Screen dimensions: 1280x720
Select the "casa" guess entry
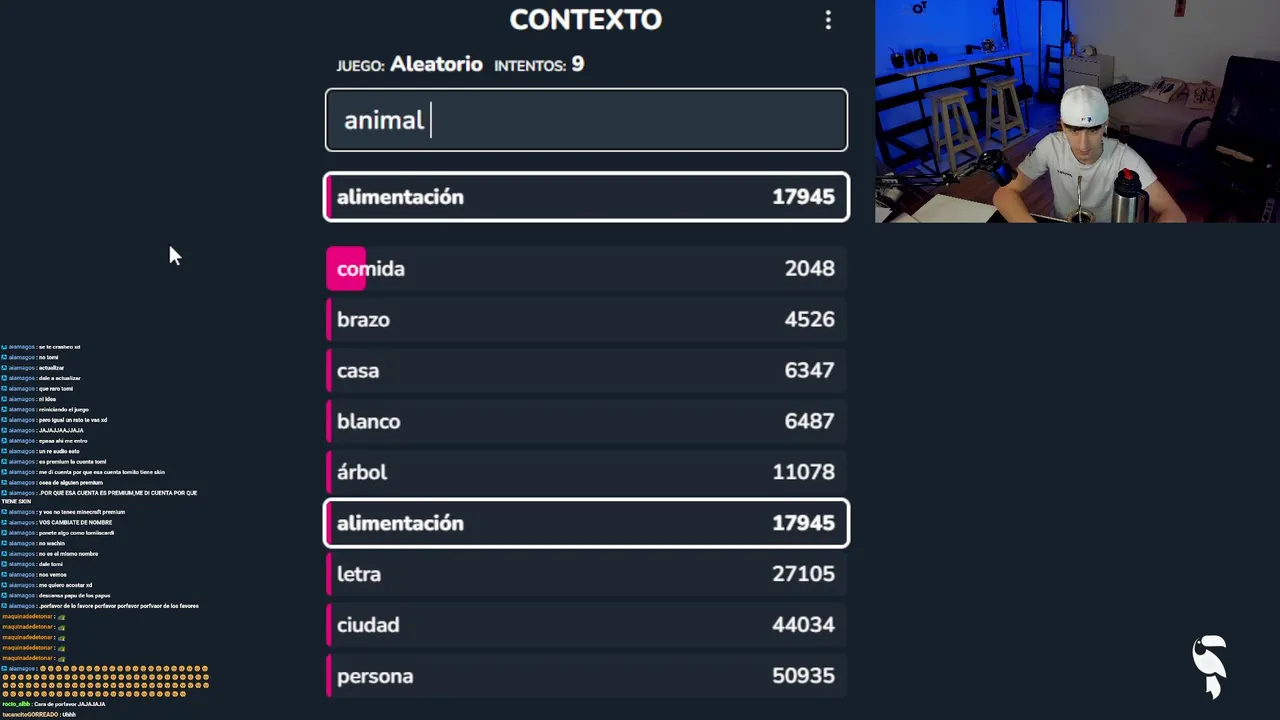(x=586, y=371)
